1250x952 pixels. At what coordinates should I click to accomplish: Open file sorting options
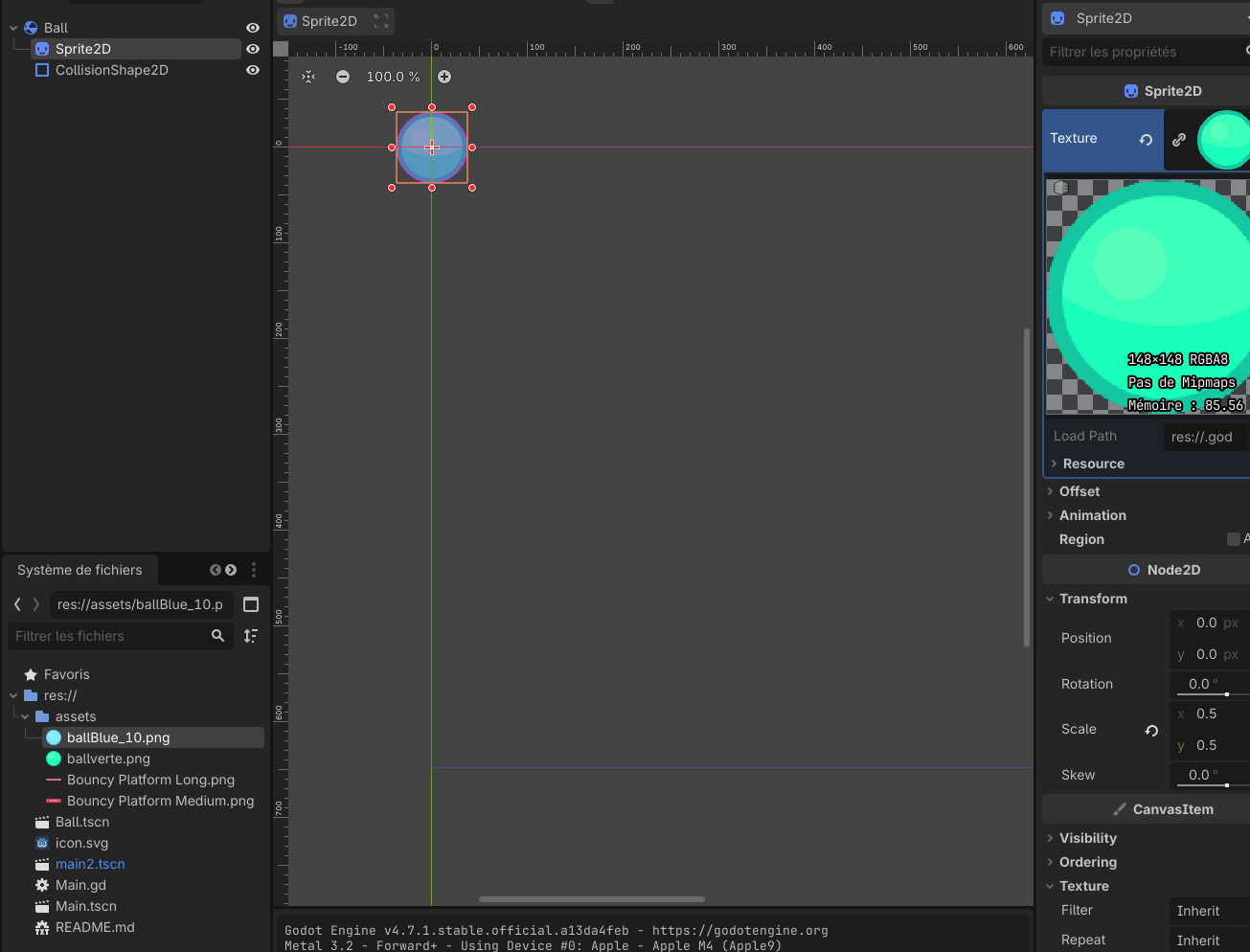pos(251,636)
